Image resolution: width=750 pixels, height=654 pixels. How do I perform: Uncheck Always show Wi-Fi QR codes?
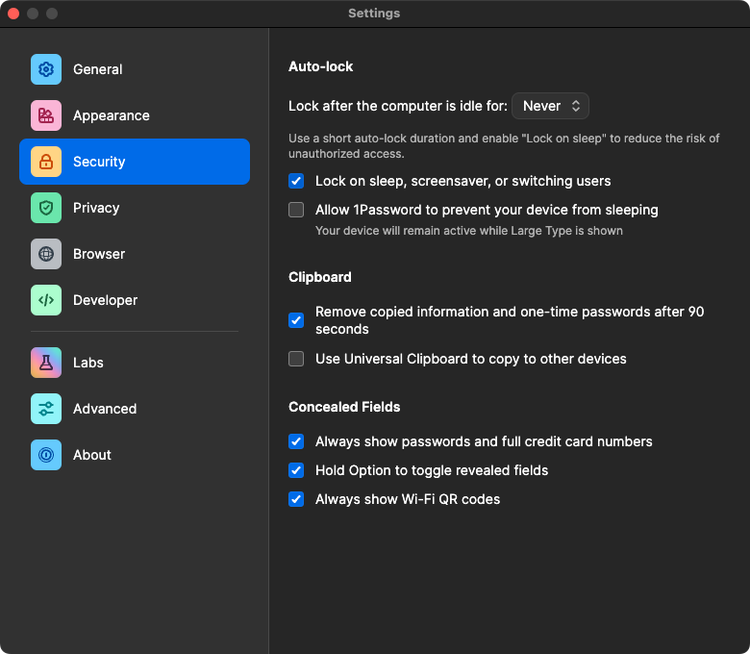(x=296, y=499)
